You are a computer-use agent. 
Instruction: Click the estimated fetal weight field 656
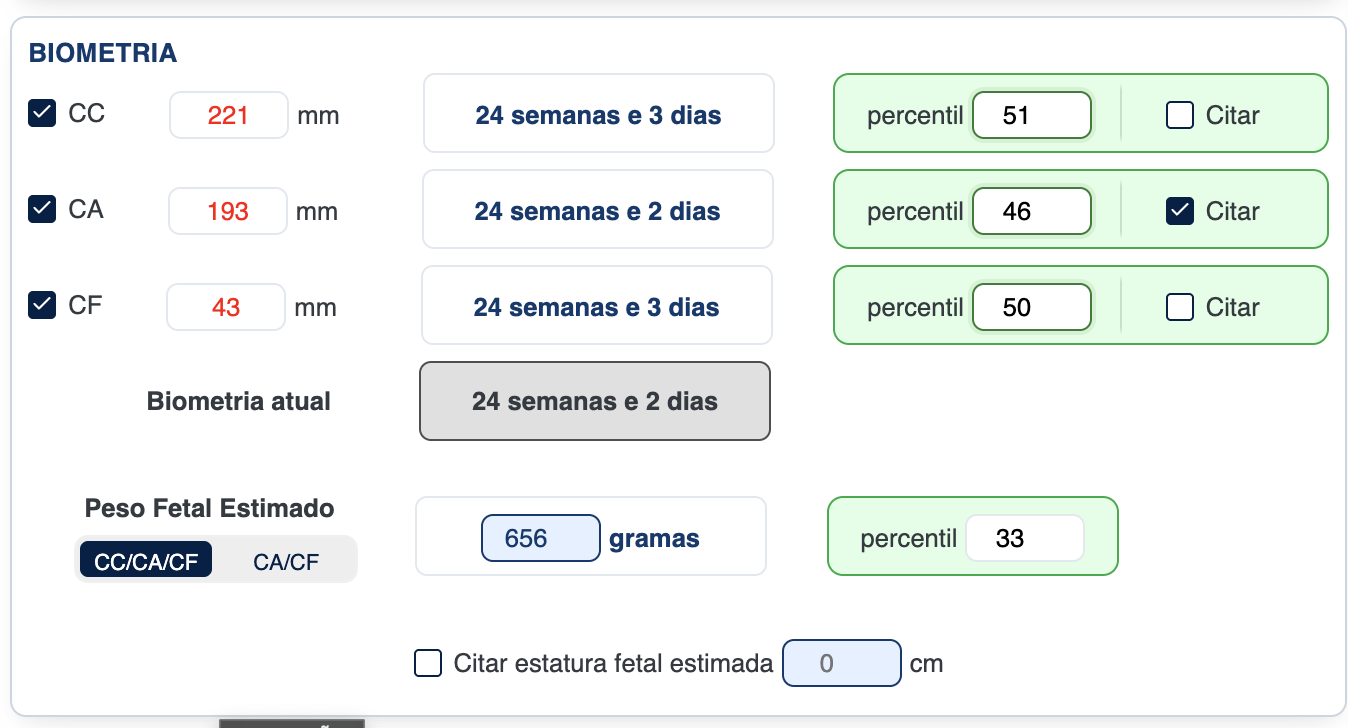540,539
